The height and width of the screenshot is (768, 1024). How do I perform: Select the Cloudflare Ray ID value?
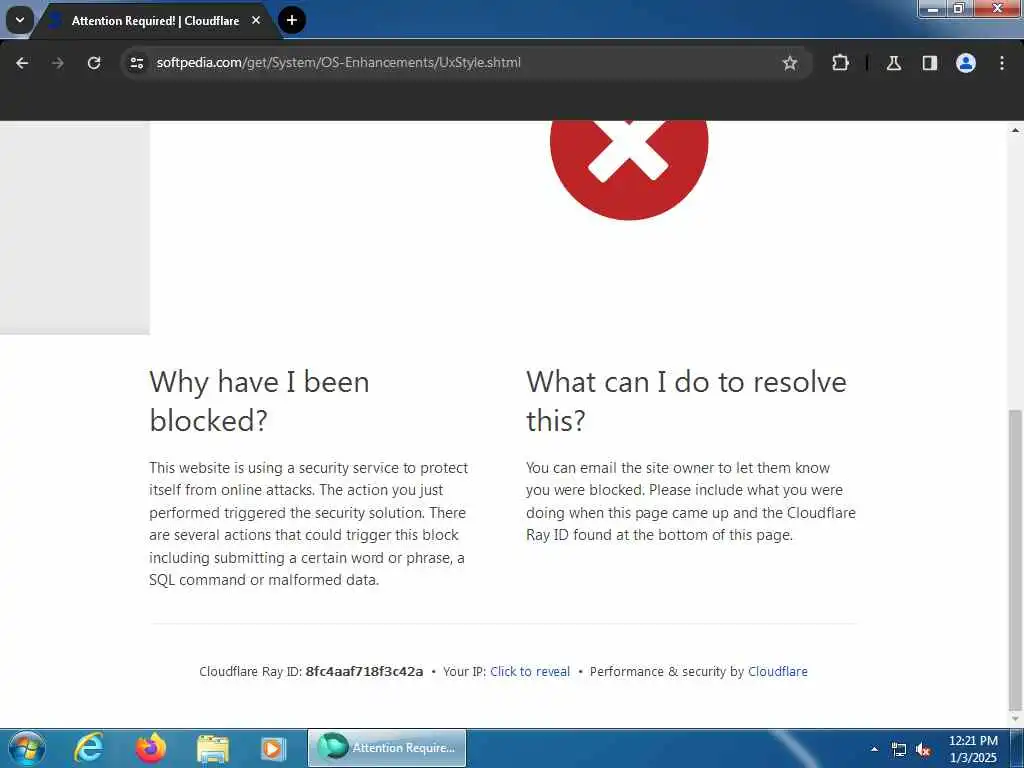click(364, 671)
